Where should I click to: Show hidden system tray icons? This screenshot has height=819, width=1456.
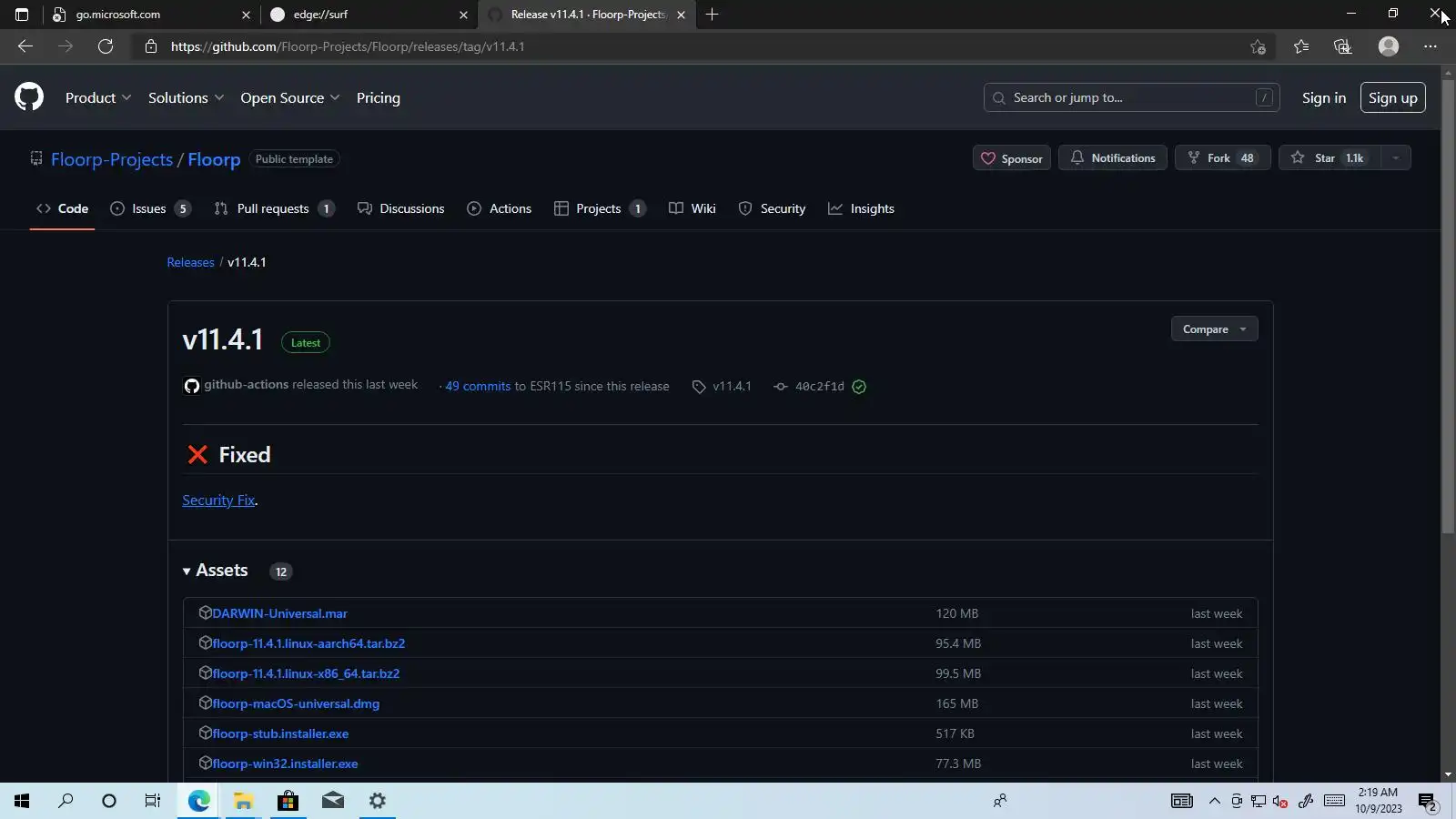pos(1214,801)
